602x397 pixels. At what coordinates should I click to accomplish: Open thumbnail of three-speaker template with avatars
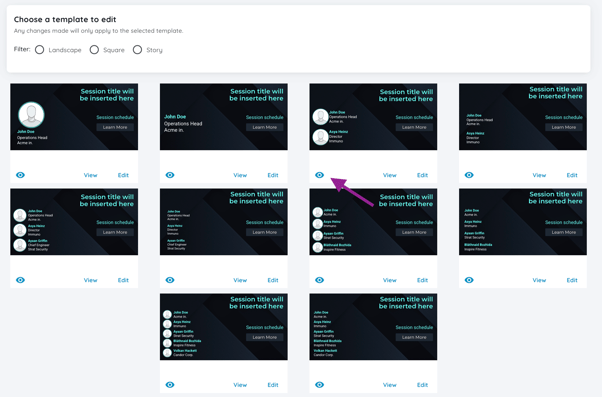click(x=74, y=222)
